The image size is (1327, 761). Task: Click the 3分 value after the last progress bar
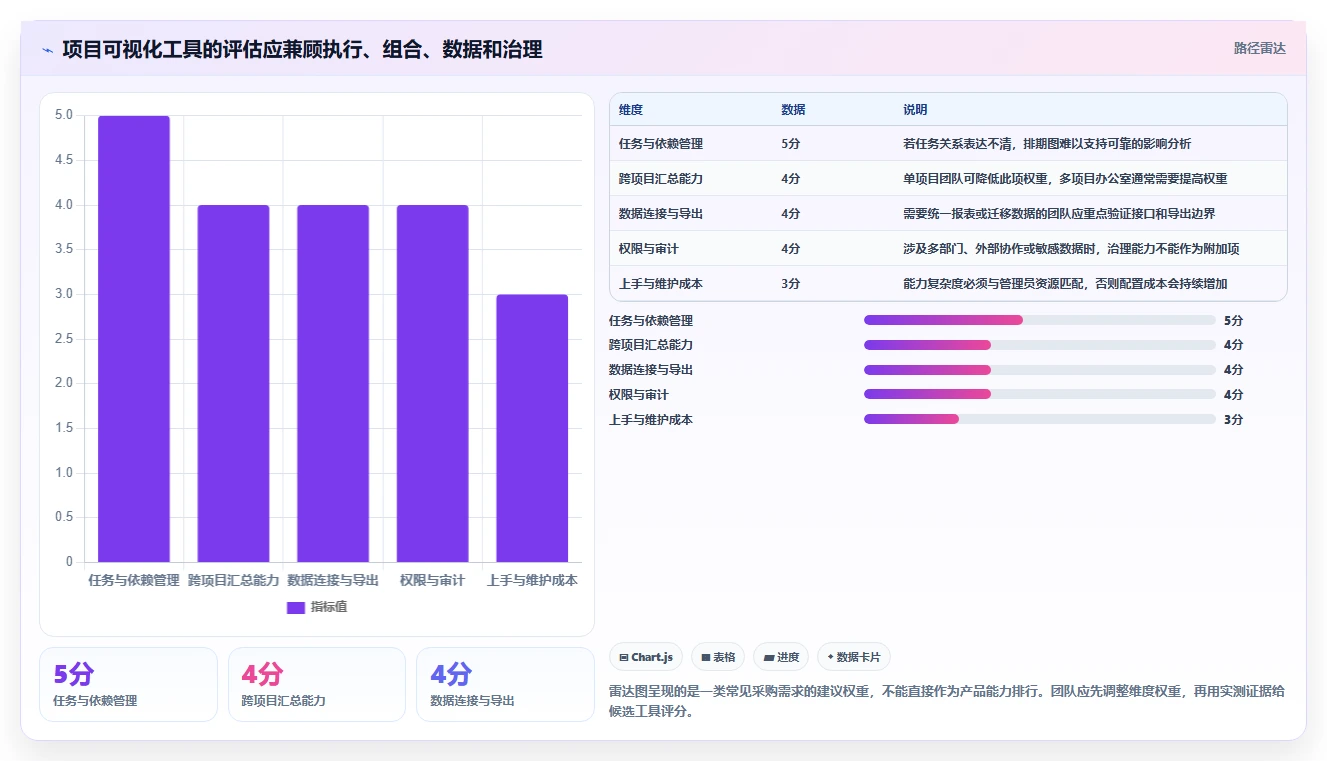click(x=1233, y=420)
